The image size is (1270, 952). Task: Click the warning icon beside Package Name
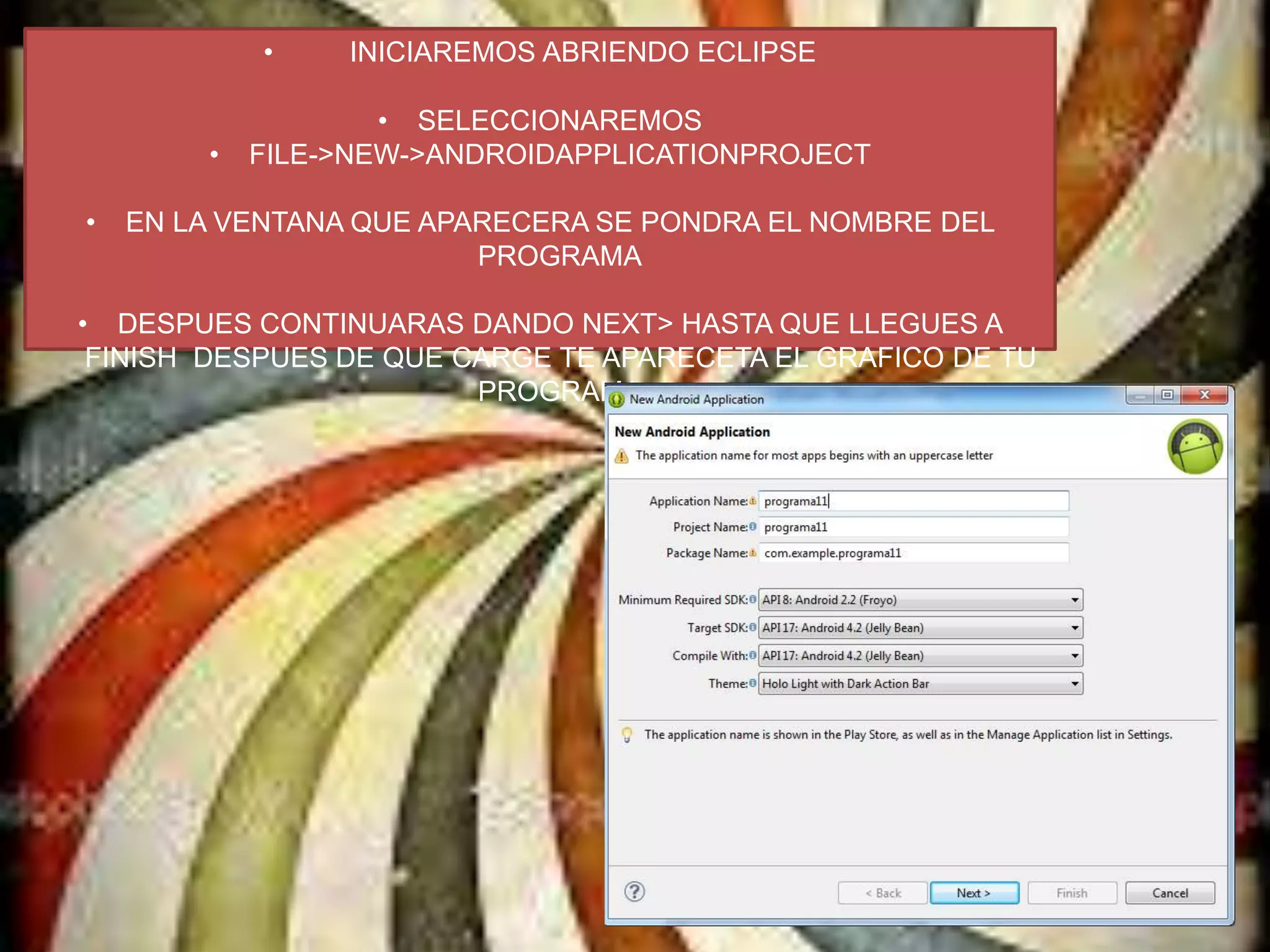click(752, 553)
